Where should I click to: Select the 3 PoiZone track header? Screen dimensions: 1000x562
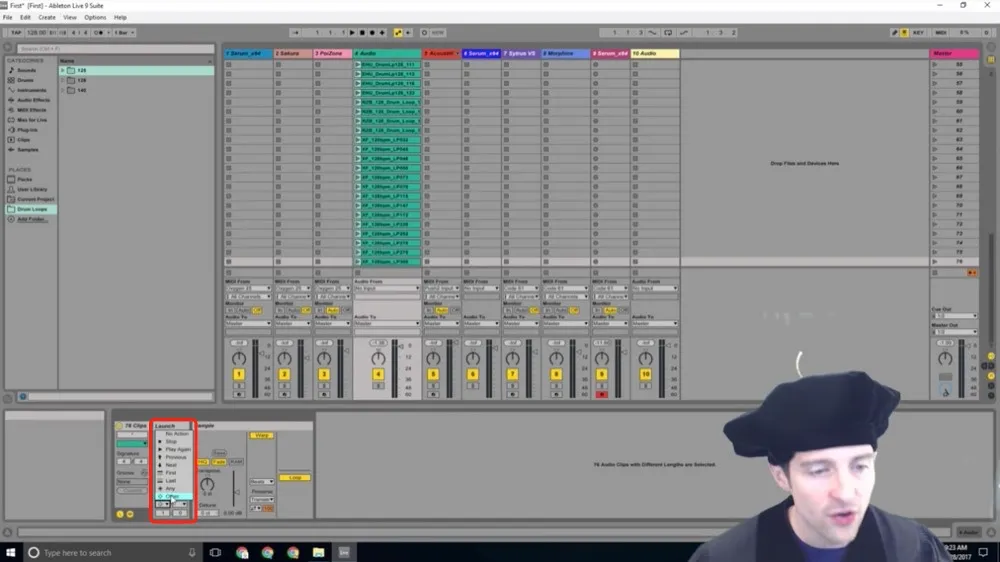(x=332, y=54)
